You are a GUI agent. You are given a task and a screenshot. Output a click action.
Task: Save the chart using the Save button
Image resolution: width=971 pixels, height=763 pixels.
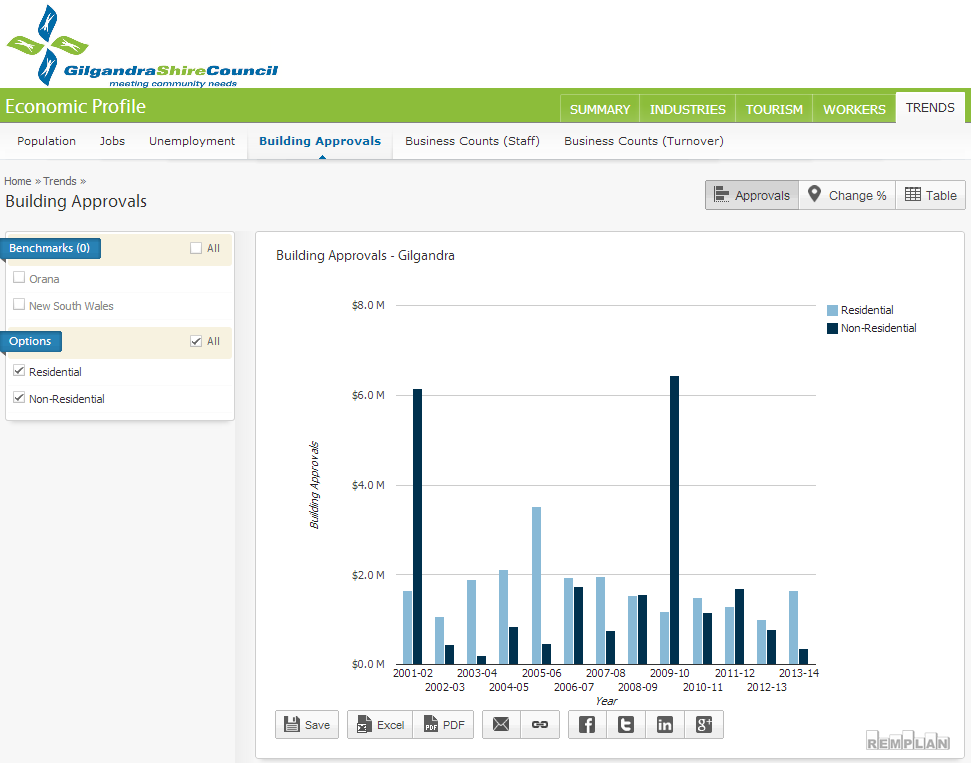(307, 724)
